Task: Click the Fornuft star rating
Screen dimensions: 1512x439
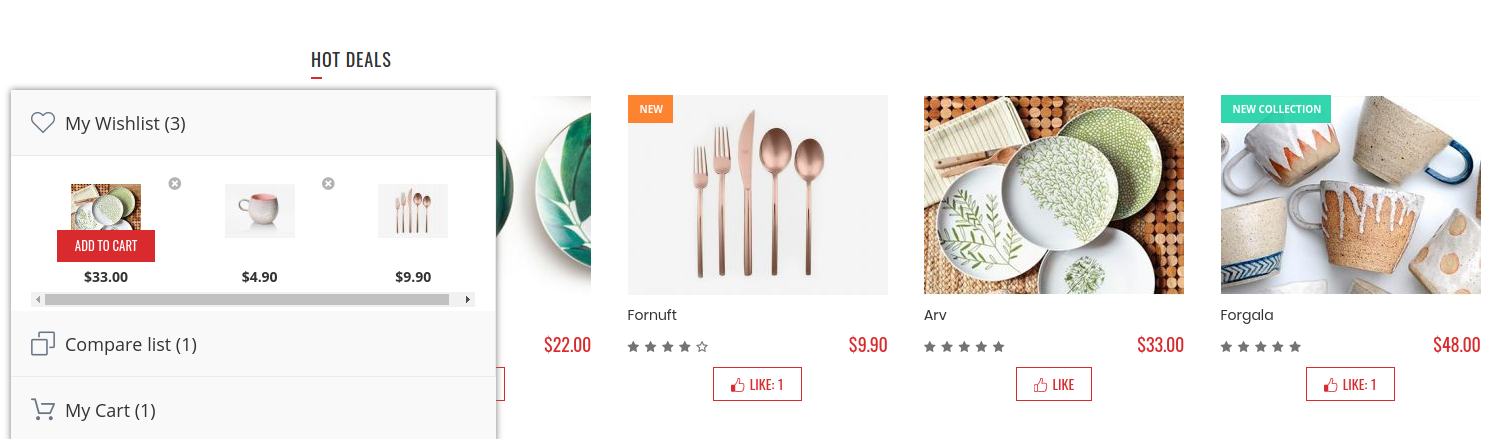Action: click(668, 347)
